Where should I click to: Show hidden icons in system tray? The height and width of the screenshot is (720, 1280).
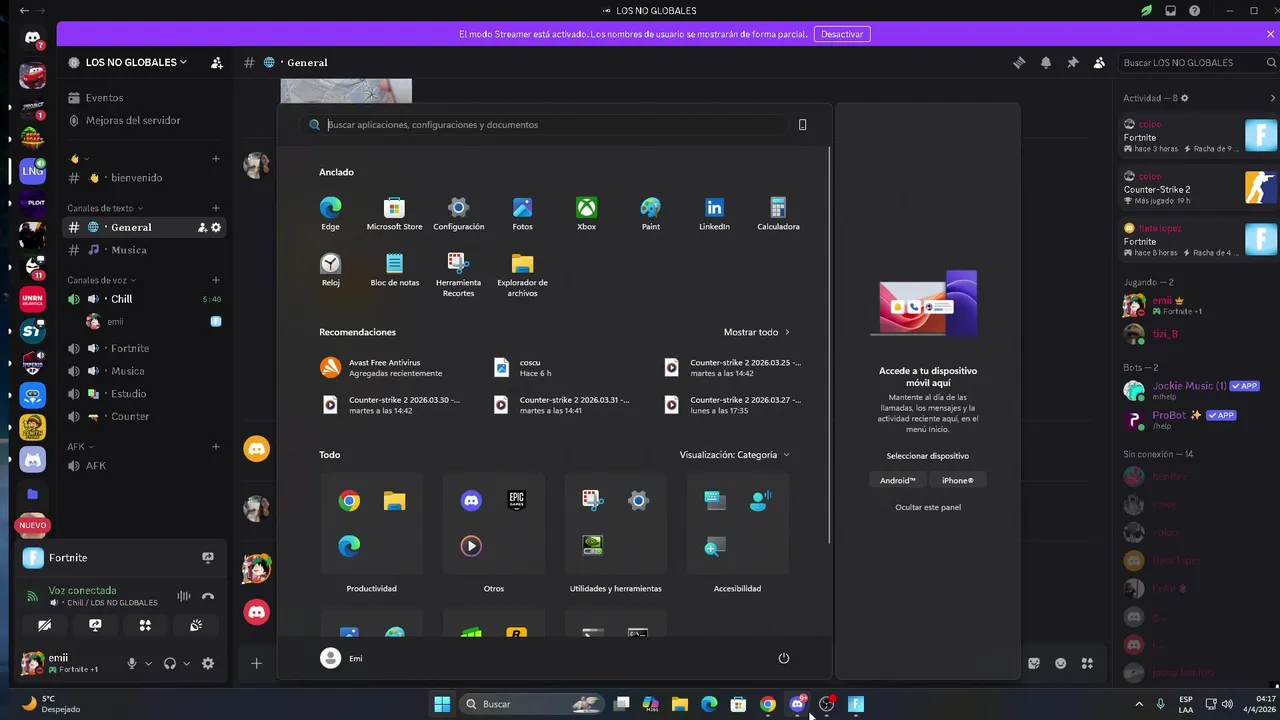tap(1138, 704)
